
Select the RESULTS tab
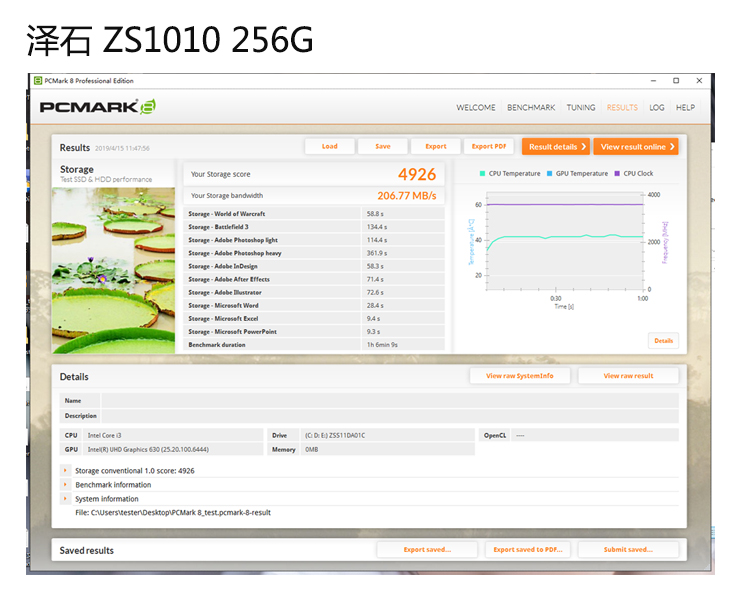pos(622,107)
